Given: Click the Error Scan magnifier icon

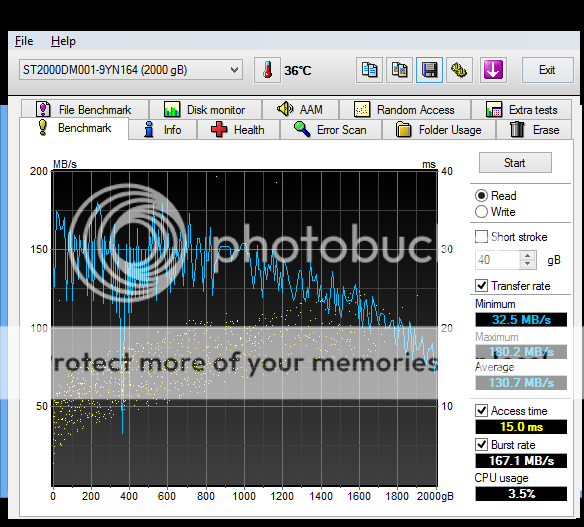Looking at the screenshot, I should coord(302,130).
